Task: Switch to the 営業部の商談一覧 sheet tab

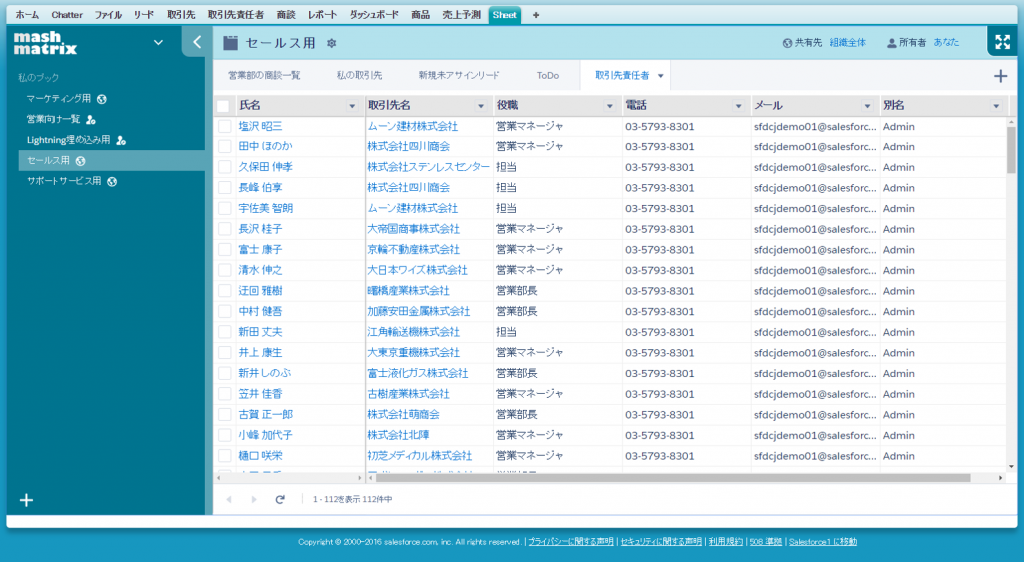Action: (x=264, y=76)
